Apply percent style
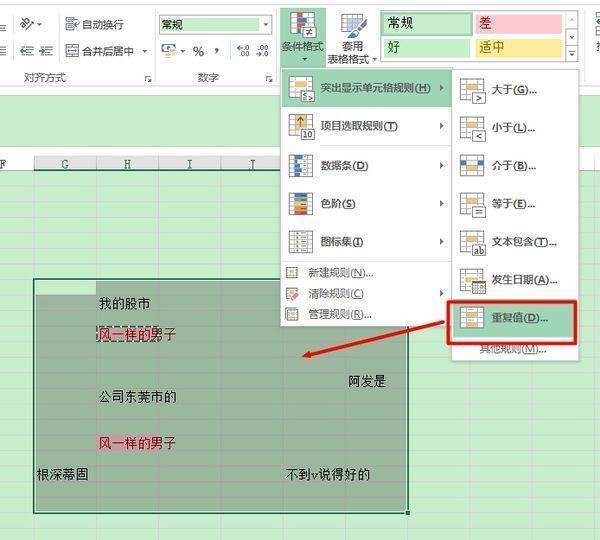The height and width of the screenshot is (540, 600). [199, 51]
